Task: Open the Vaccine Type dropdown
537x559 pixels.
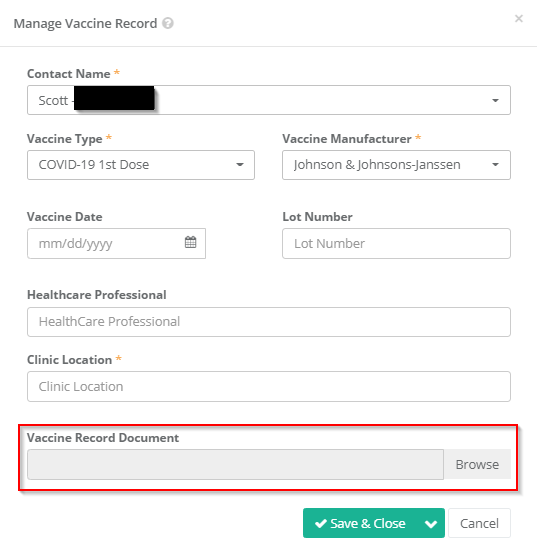Action: [141, 165]
